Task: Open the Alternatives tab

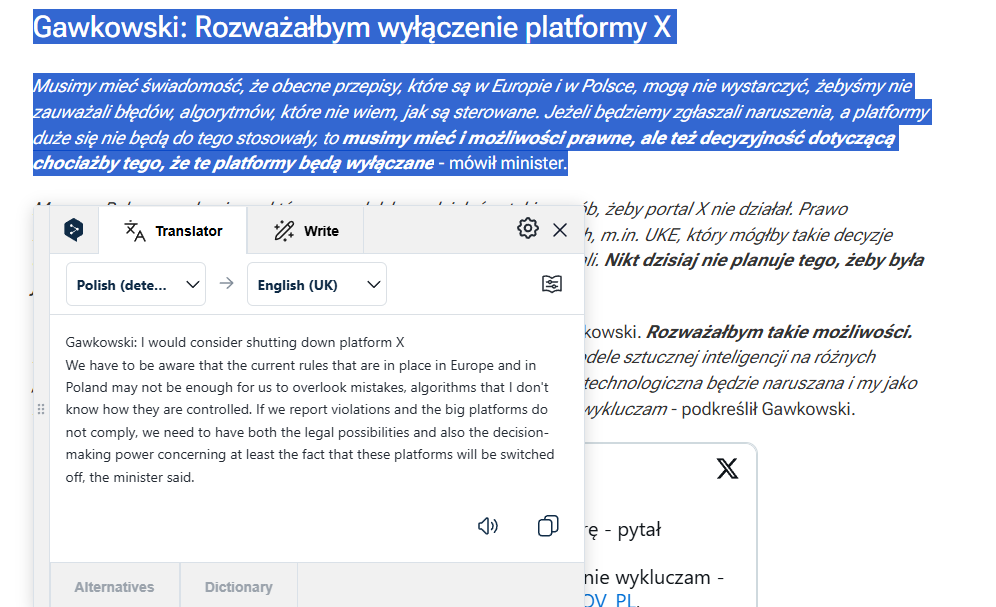Action: pyautogui.click(x=114, y=587)
